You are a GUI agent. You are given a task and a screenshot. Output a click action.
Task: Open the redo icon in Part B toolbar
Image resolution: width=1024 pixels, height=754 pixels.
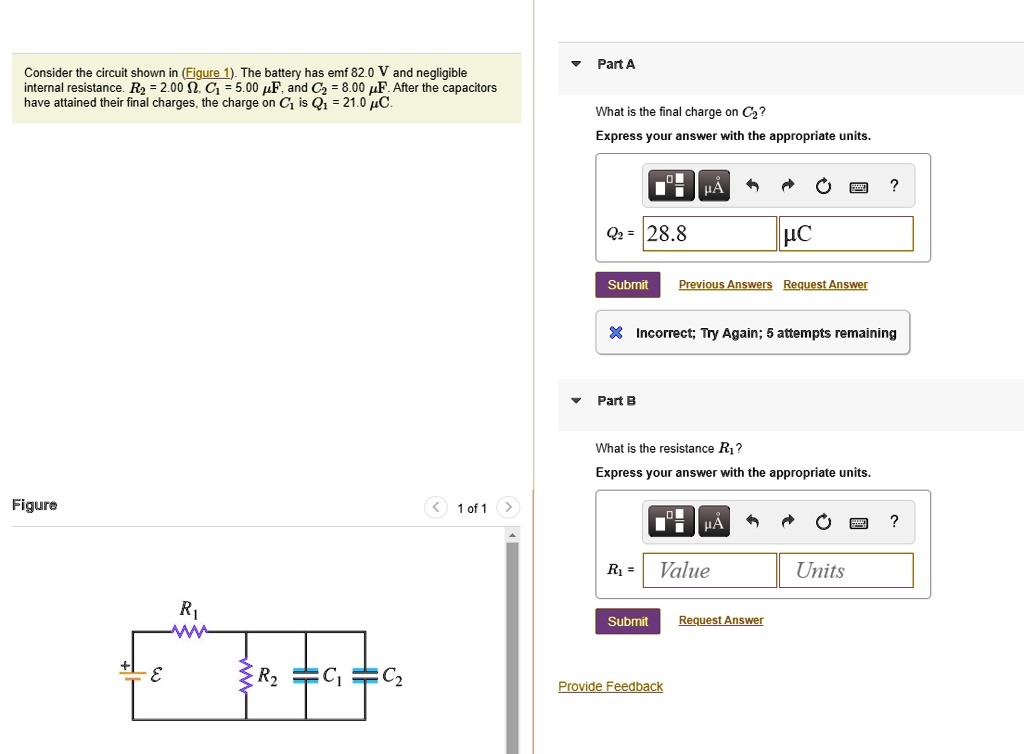[x=788, y=521]
